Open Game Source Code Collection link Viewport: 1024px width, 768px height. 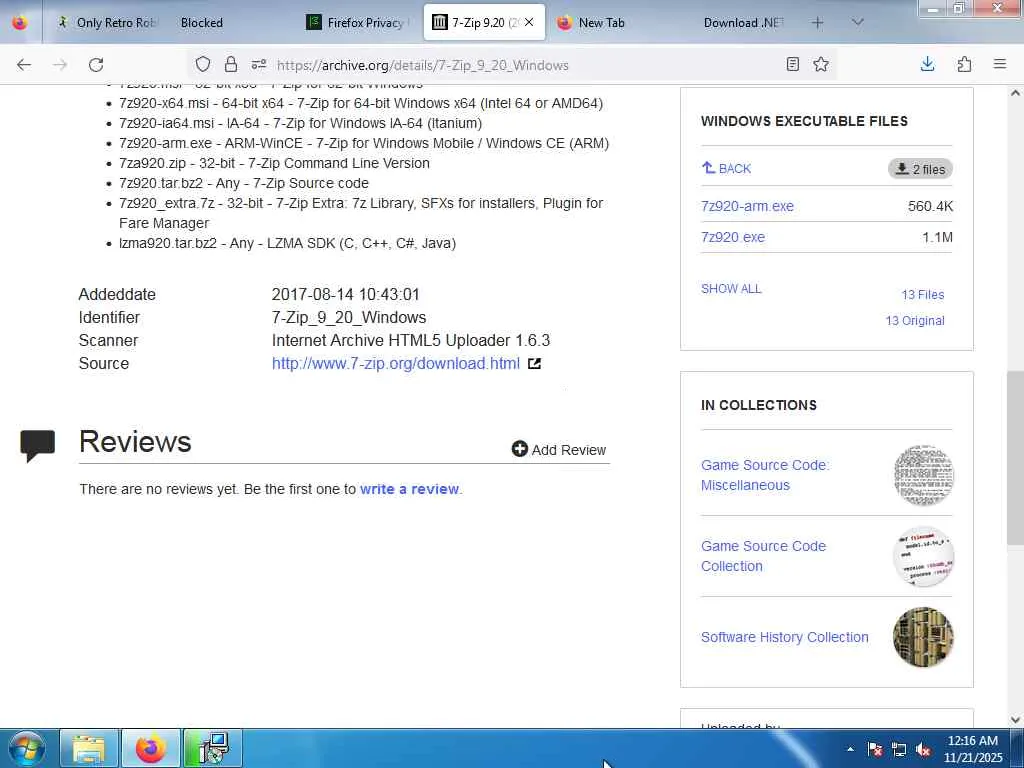(x=763, y=556)
